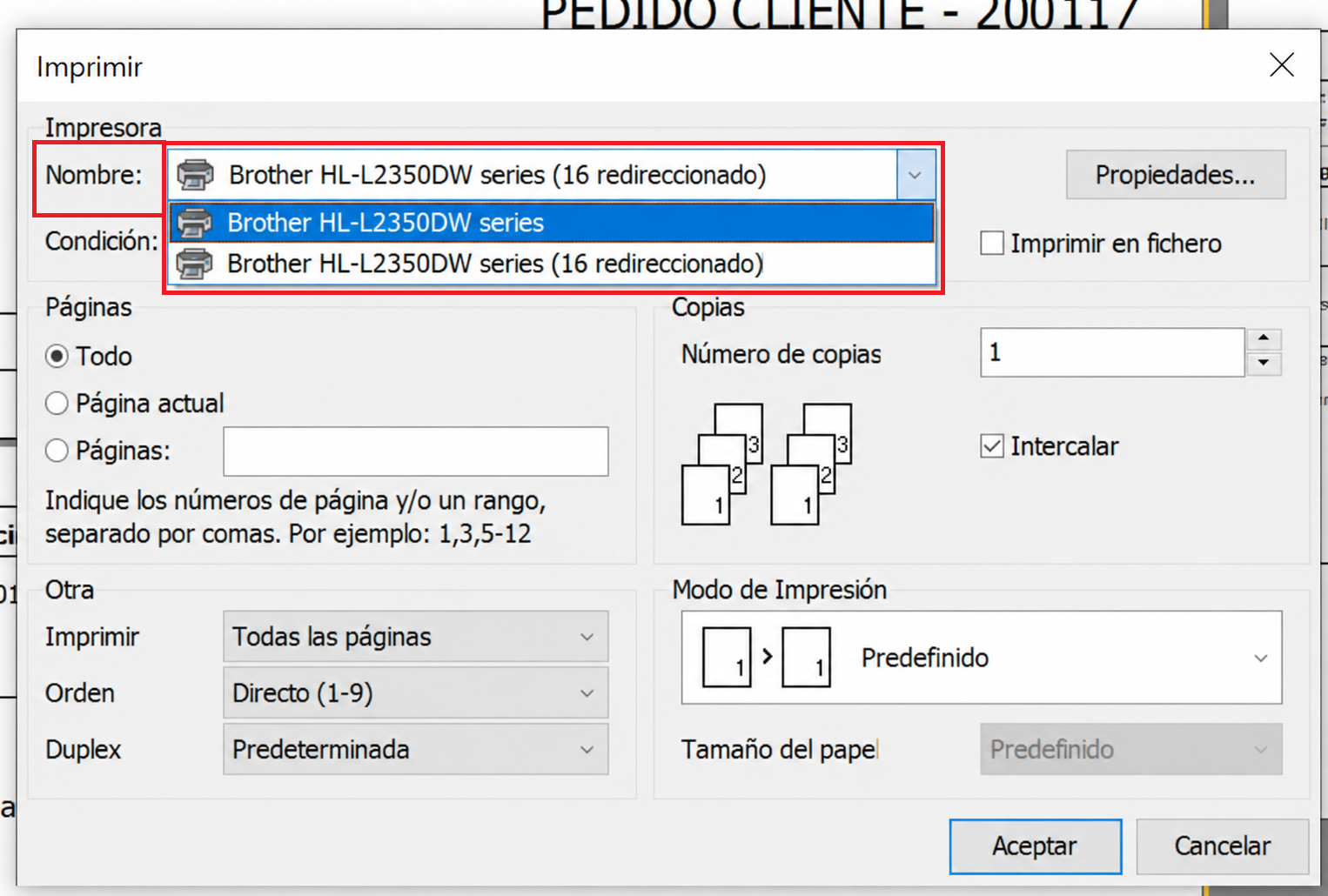Click the Duplex label
This screenshot has width=1328, height=896.
click(83, 750)
